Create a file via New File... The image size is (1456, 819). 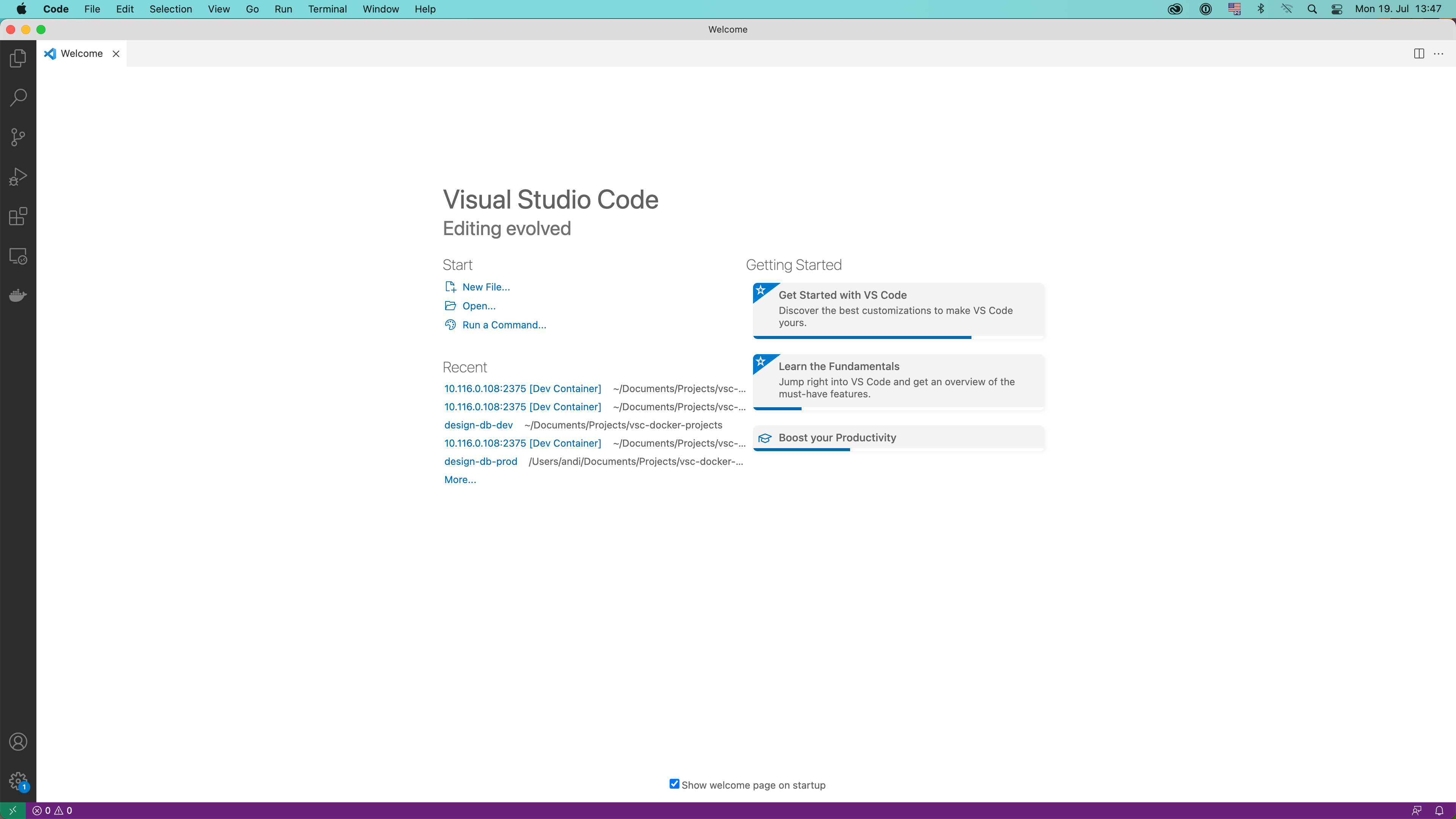click(485, 287)
